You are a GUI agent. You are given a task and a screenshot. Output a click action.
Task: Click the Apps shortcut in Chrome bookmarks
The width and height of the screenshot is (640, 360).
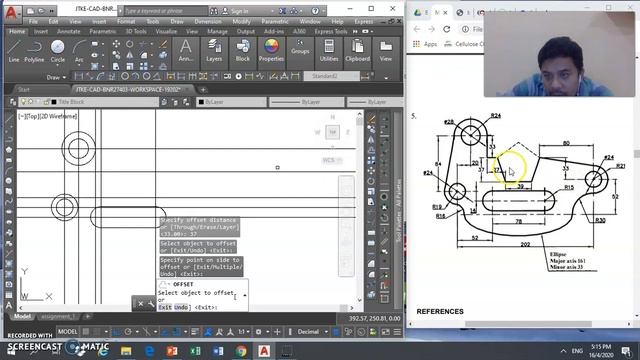coord(425,44)
